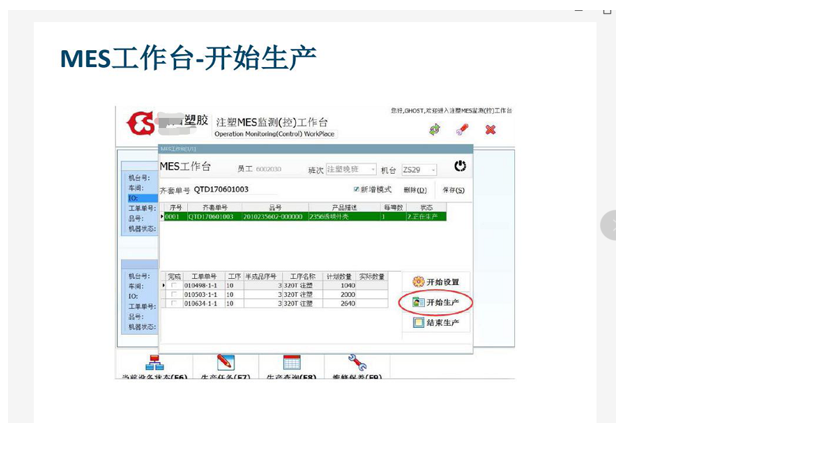Click the 删除(D) button

pyautogui.click(x=415, y=190)
